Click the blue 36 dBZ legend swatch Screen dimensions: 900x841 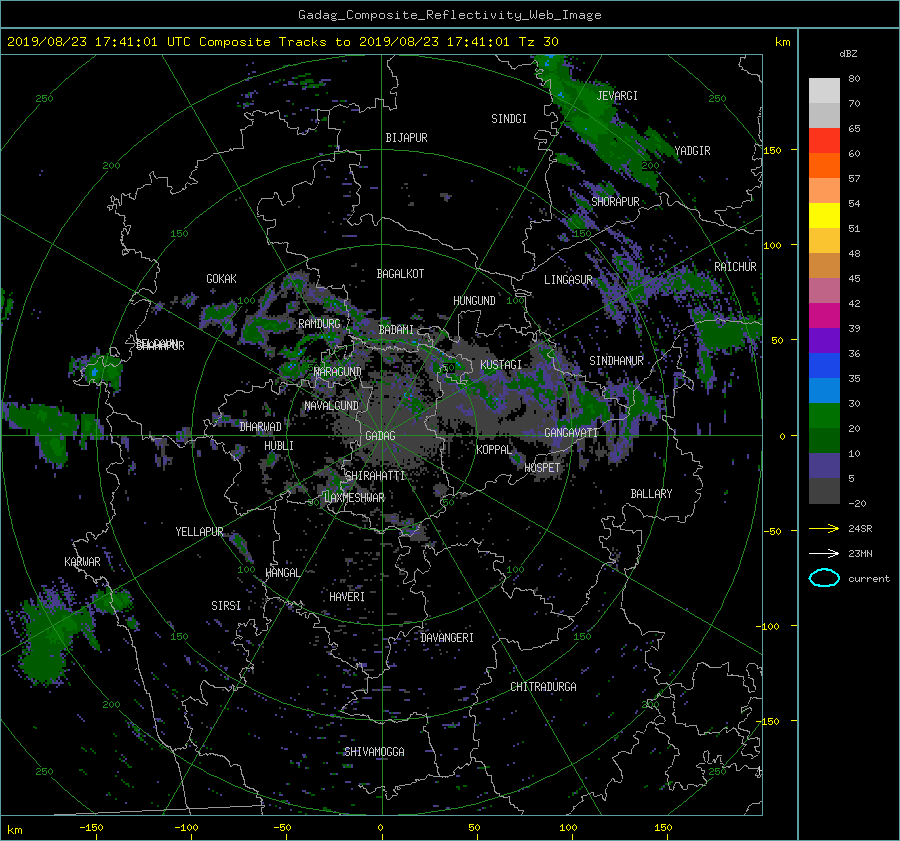pyautogui.click(x=824, y=365)
